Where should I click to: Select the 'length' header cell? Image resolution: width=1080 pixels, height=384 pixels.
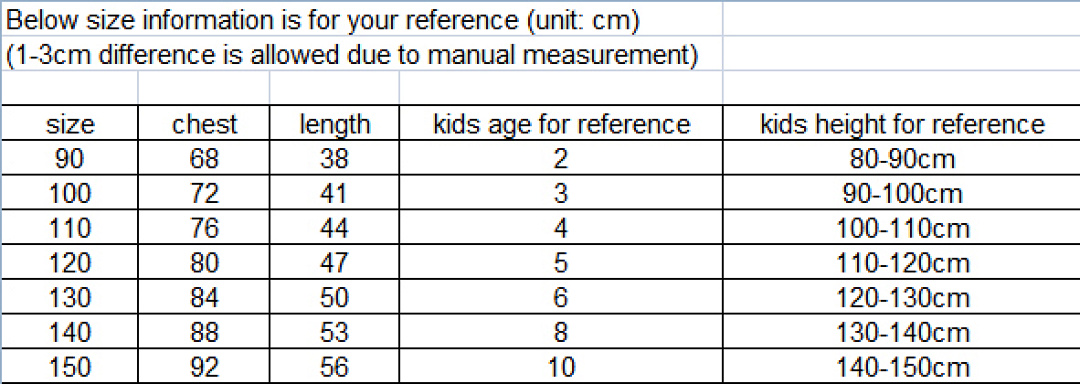pos(334,125)
